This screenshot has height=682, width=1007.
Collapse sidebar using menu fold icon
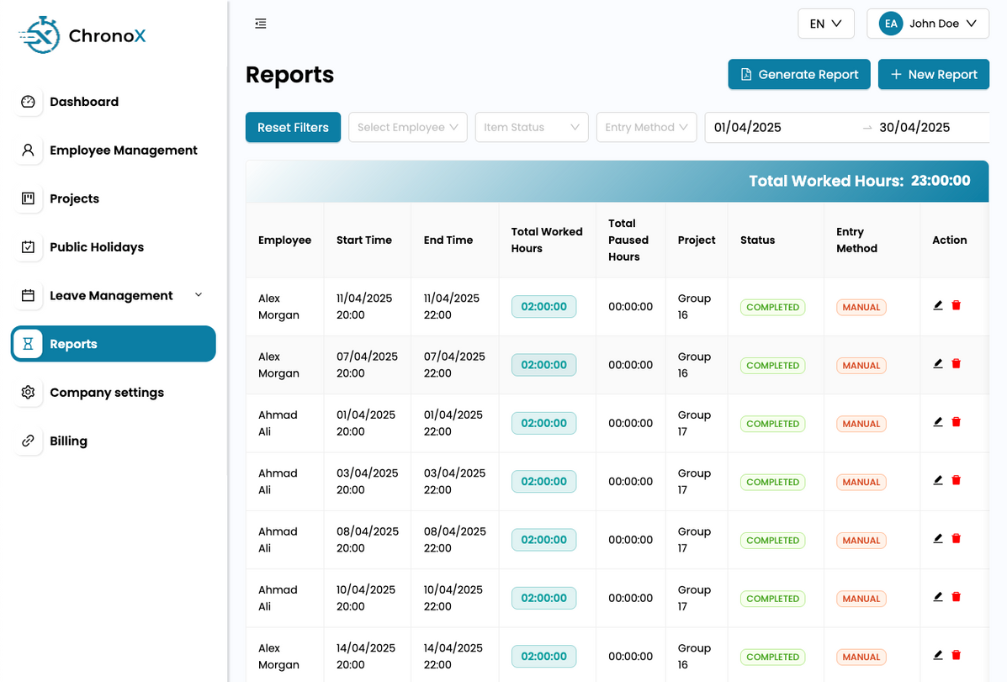click(260, 24)
